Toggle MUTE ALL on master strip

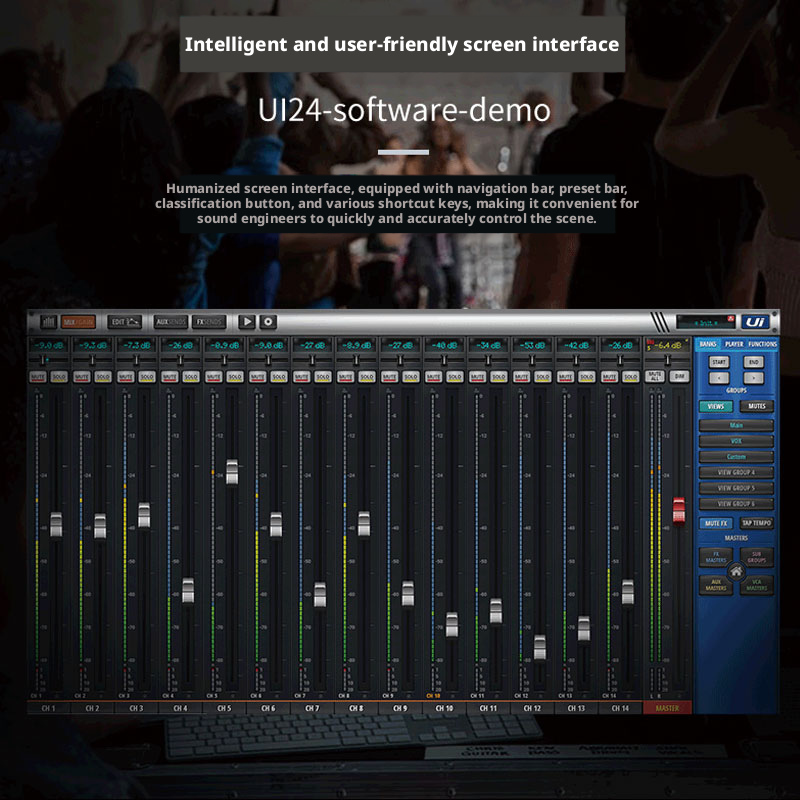[655, 377]
